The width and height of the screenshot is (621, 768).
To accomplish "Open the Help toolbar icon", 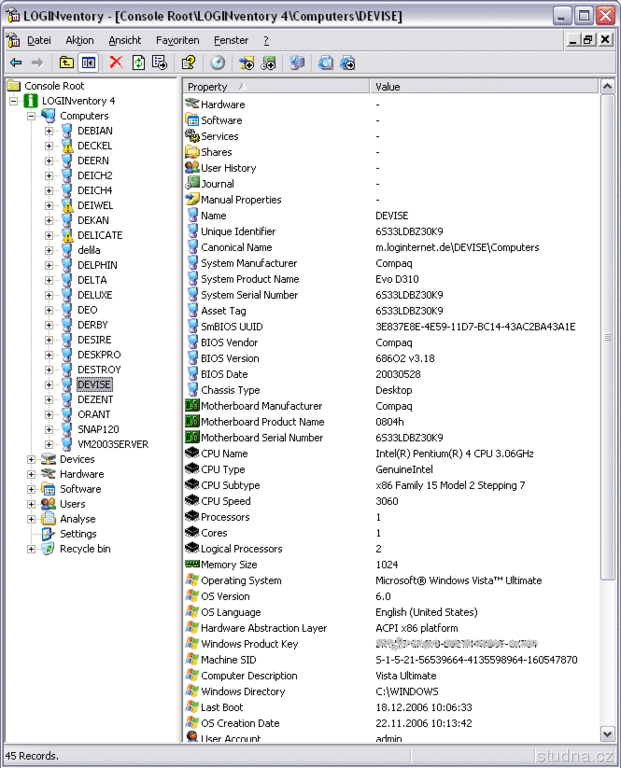I will (189, 63).
